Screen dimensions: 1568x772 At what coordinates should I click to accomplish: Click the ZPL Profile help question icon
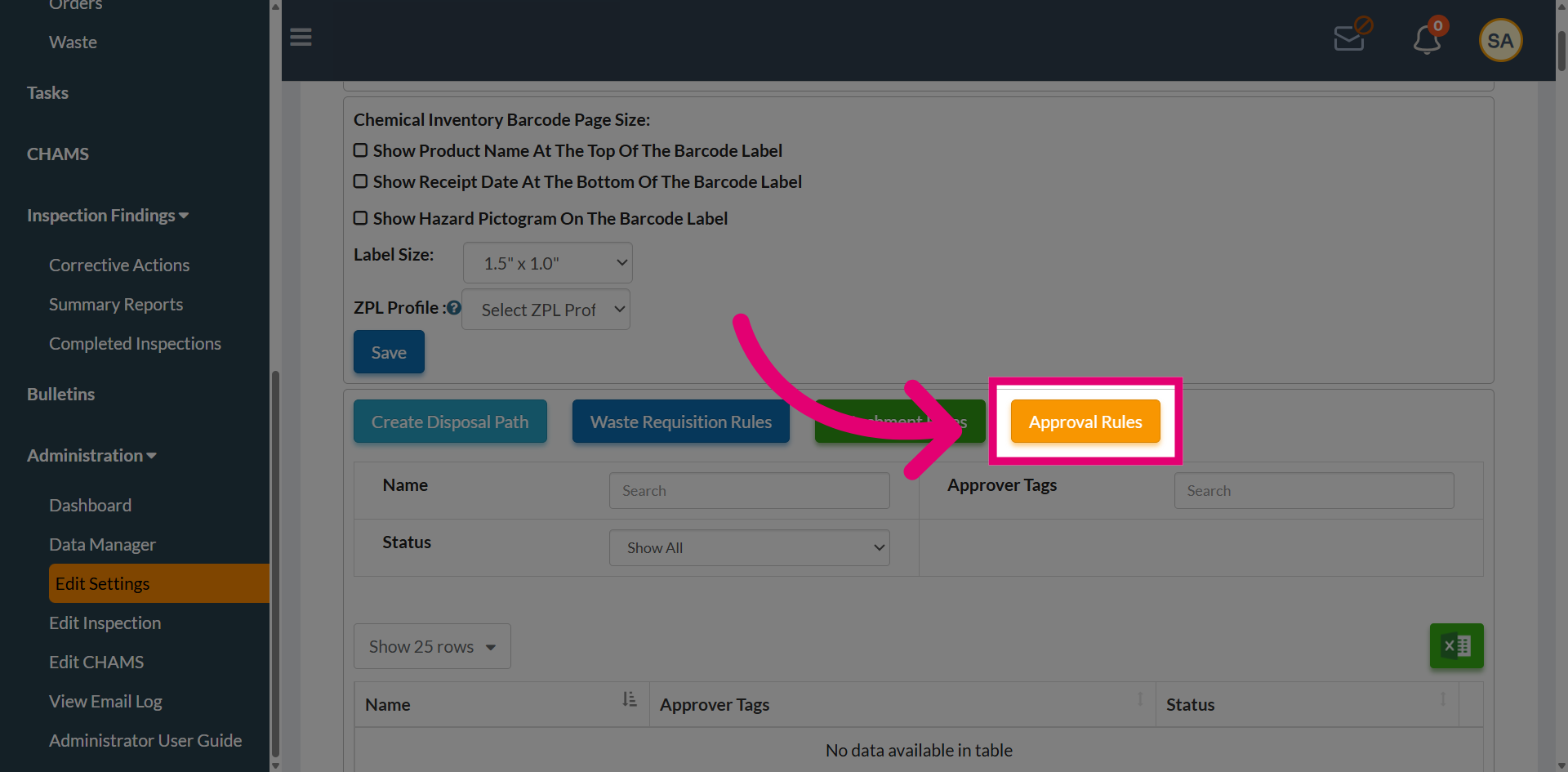tap(454, 308)
